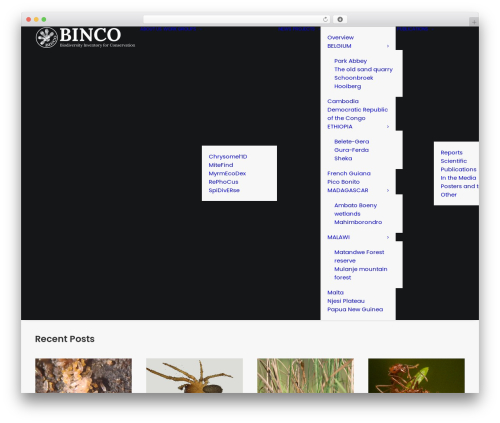Select Other in the Publications menu
This screenshot has width=500, height=423.
point(448,195)
